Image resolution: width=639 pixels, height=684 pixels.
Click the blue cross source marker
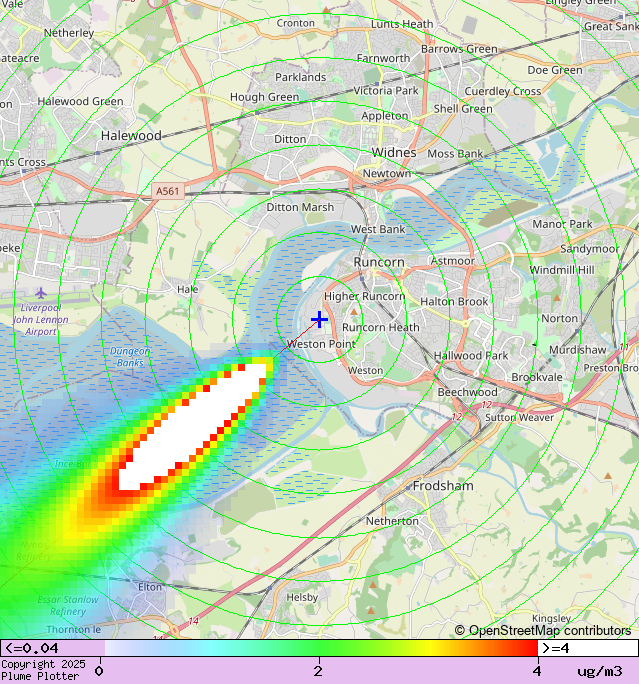point(319,319)
